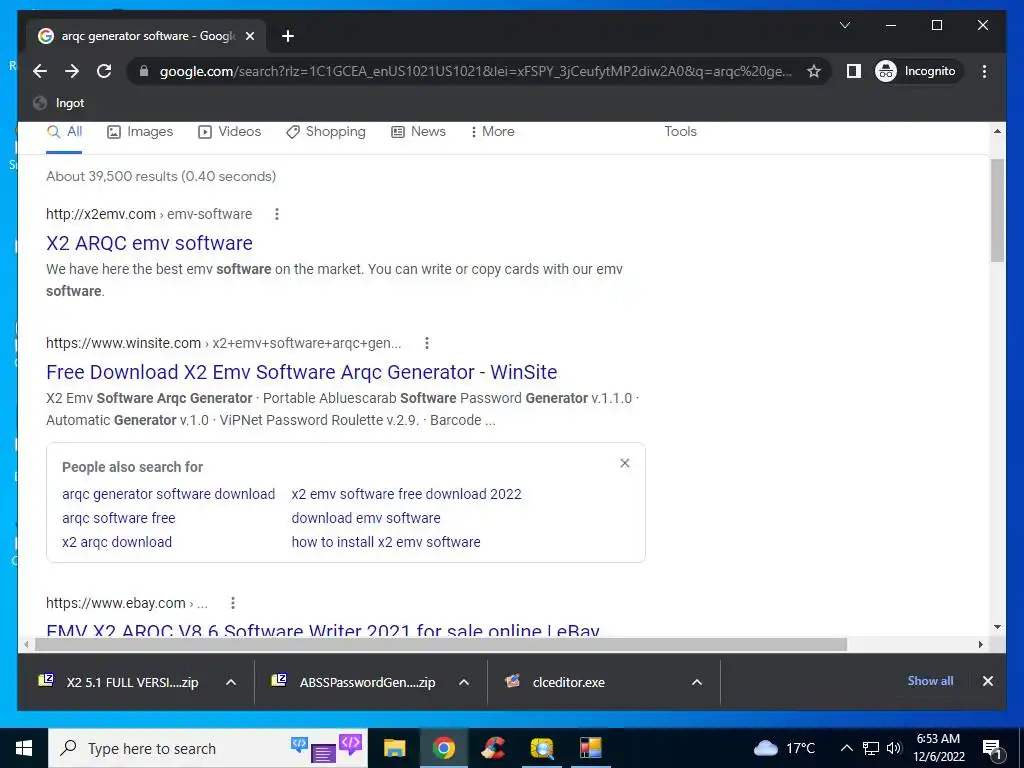
Task: Click the horizontal page scrollbar thumb
Action: click(441, 645)
